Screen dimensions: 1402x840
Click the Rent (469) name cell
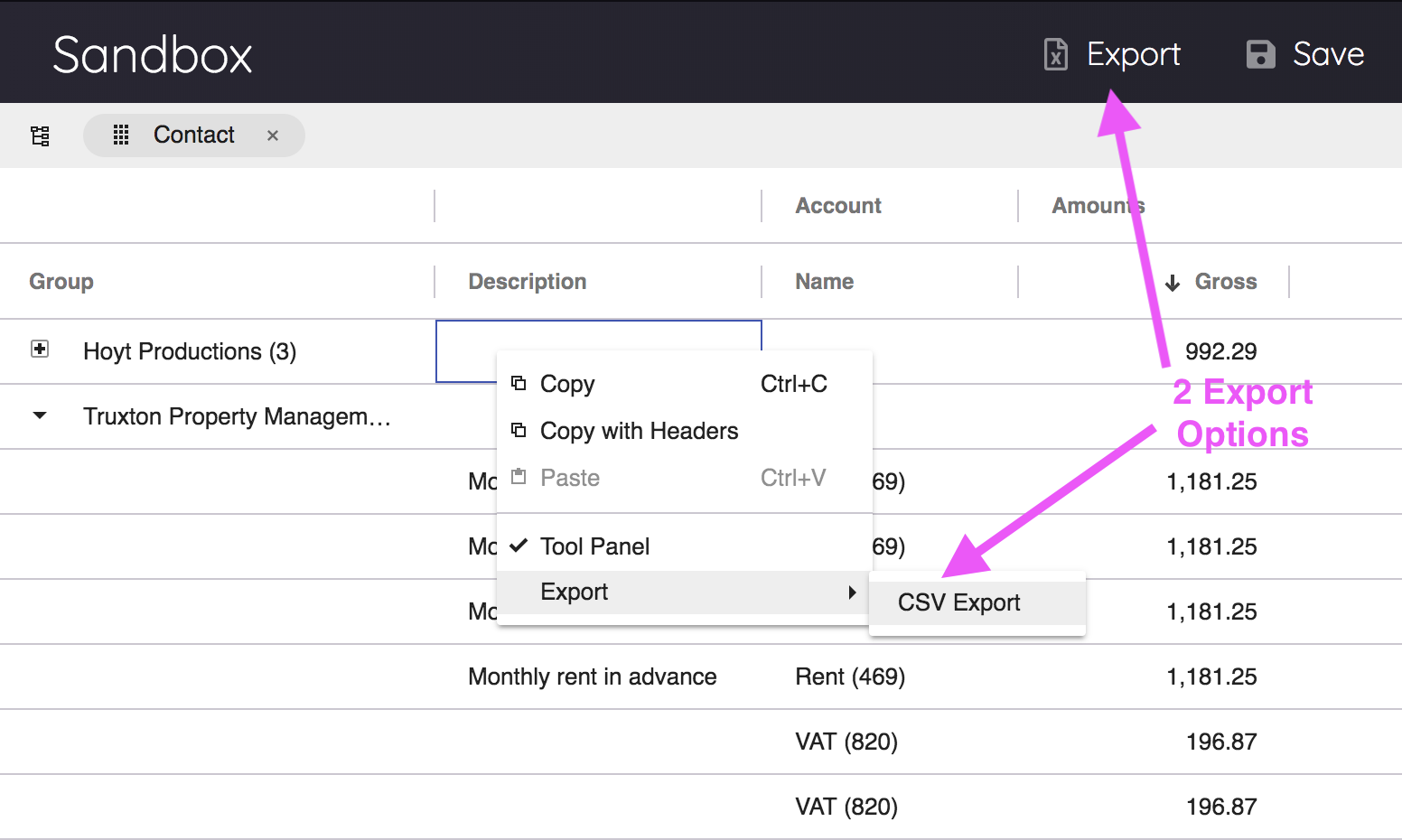[850, 677]
